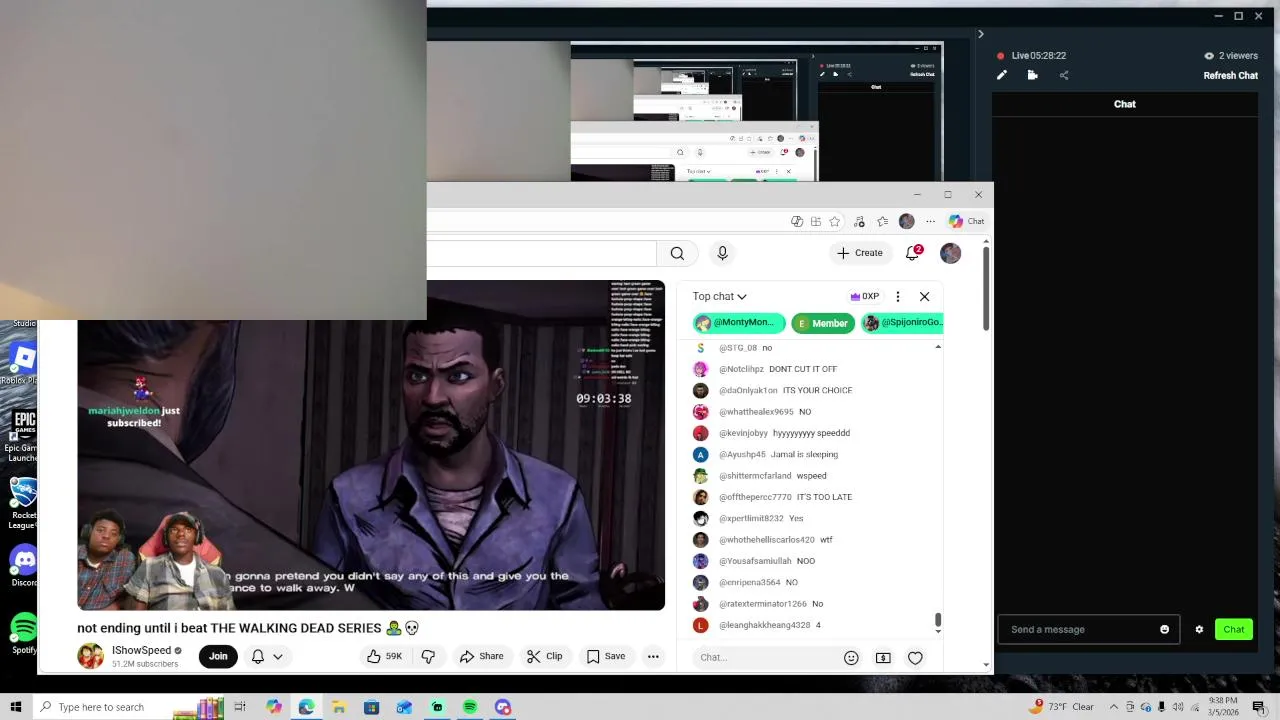Screen dimensions: 1280x720
Task: Open YouTube account avatar menu
Action: click(950, 253)
